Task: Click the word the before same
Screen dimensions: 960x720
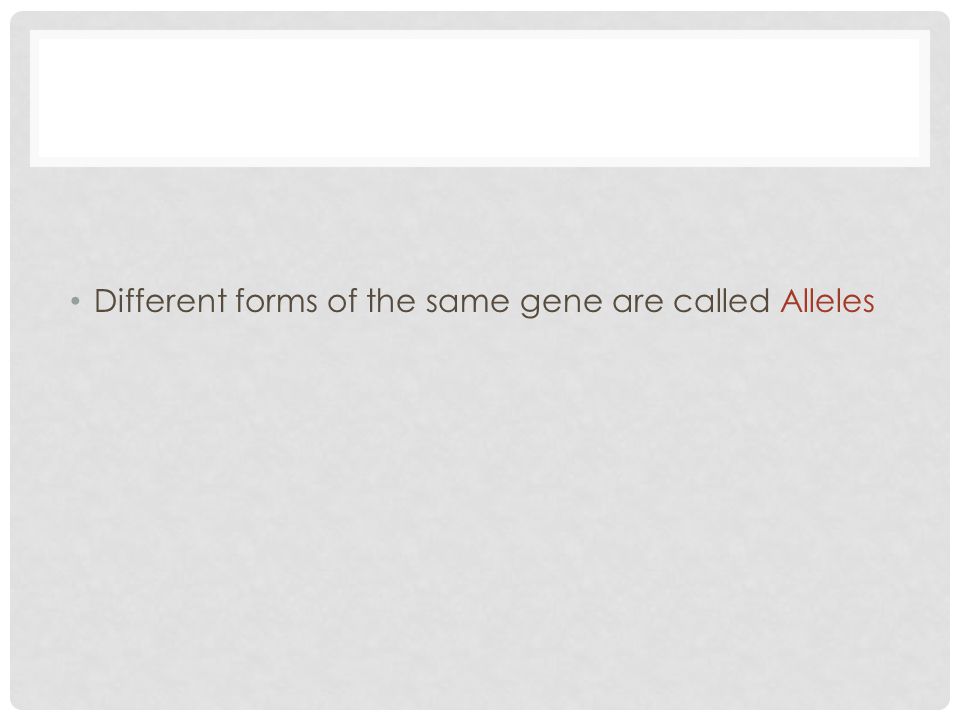Action: click(391, 301)
